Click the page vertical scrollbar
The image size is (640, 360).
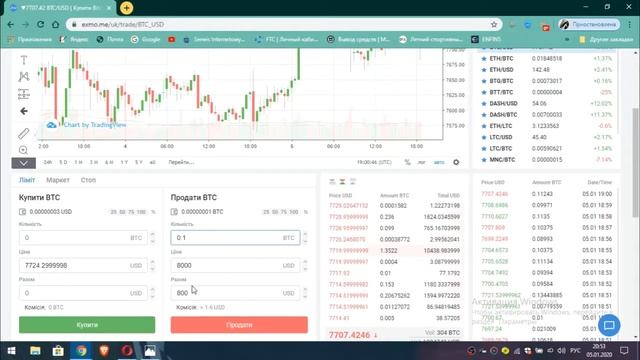click(x=636, y=163)
